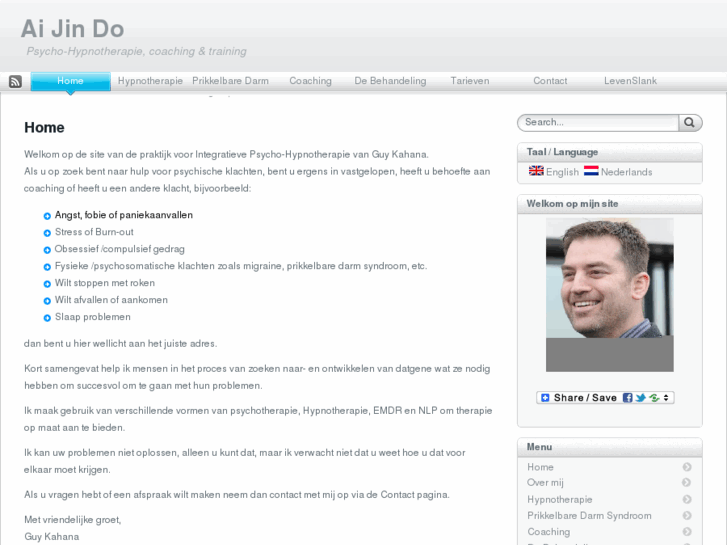Click the Home page heading
The image size is (727, 545).
click(44, 128)
